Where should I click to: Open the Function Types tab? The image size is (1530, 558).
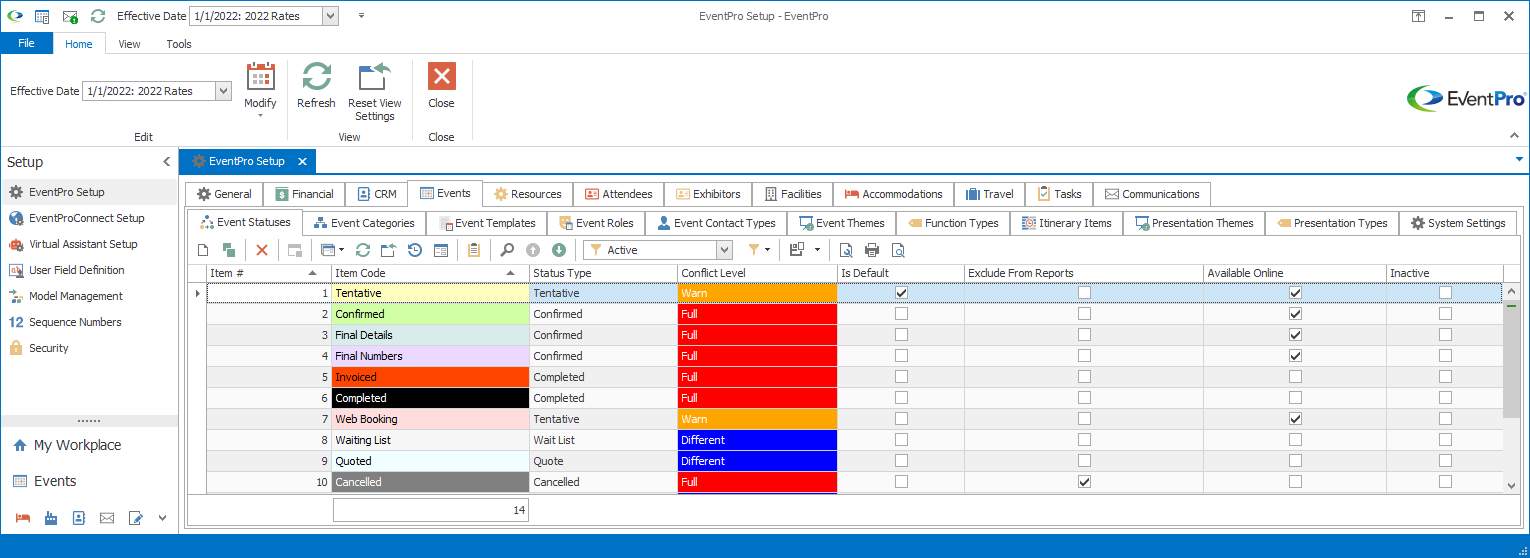coord(953,223)
